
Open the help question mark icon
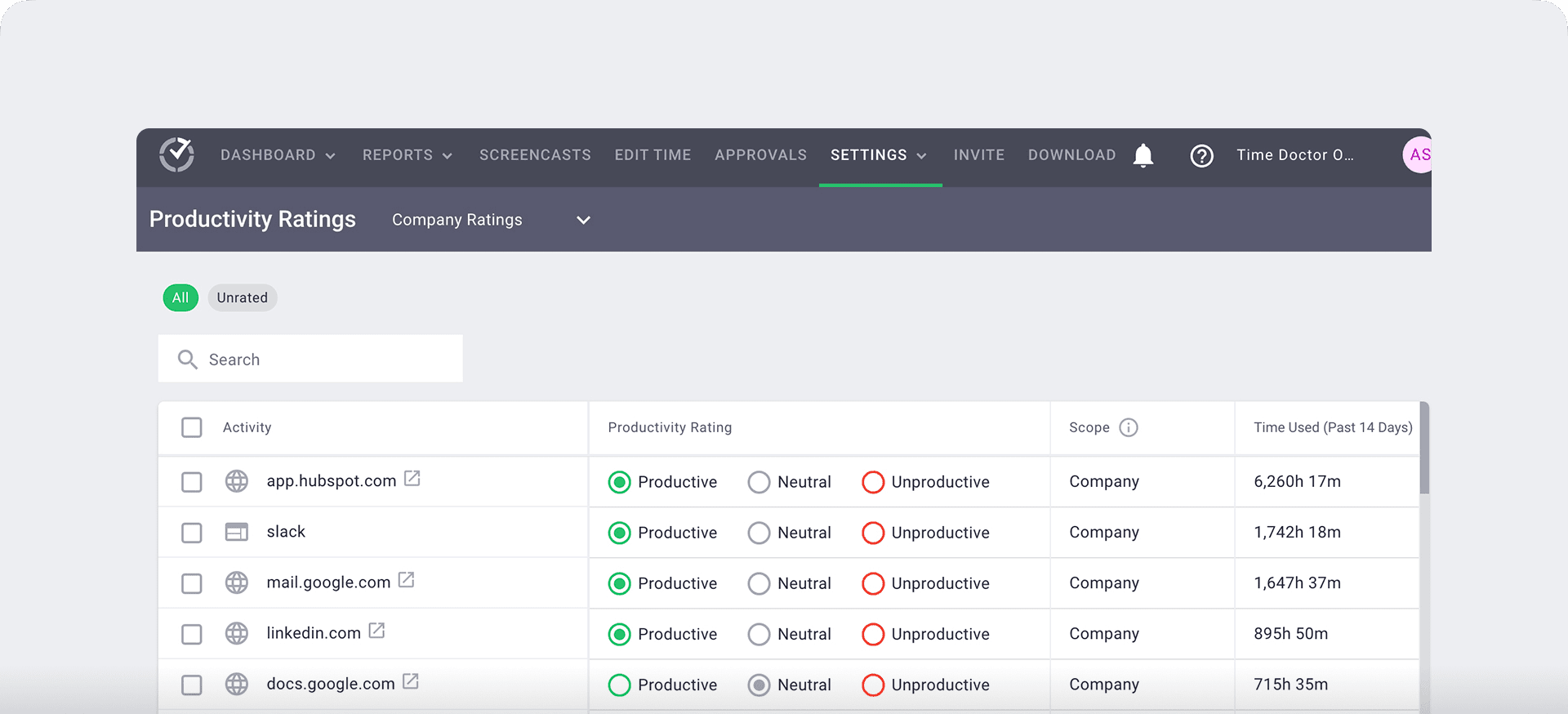1201,155
